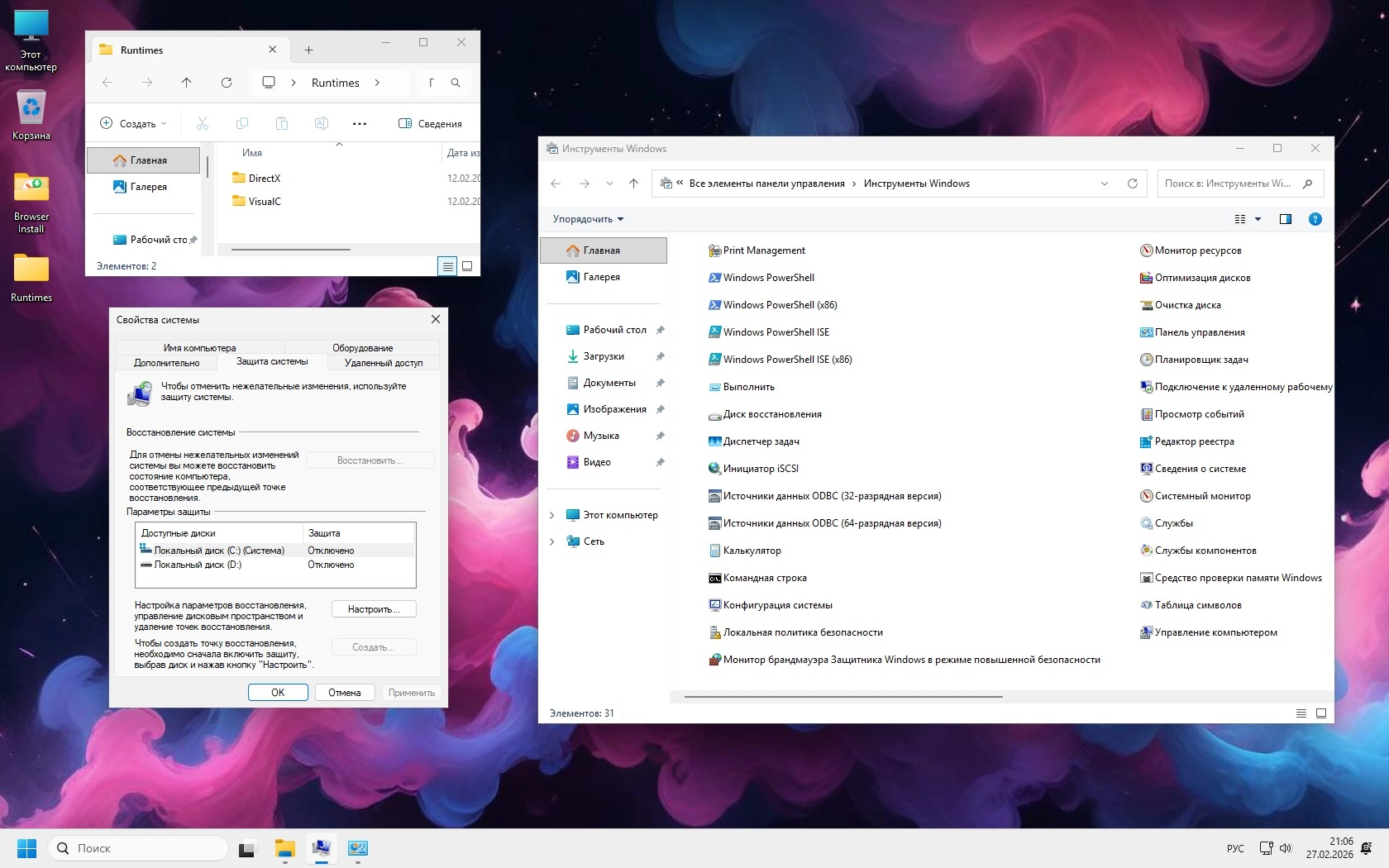The image size is (1389, 868).
Task: Open Очистка диска tool
Action: 1186,305
